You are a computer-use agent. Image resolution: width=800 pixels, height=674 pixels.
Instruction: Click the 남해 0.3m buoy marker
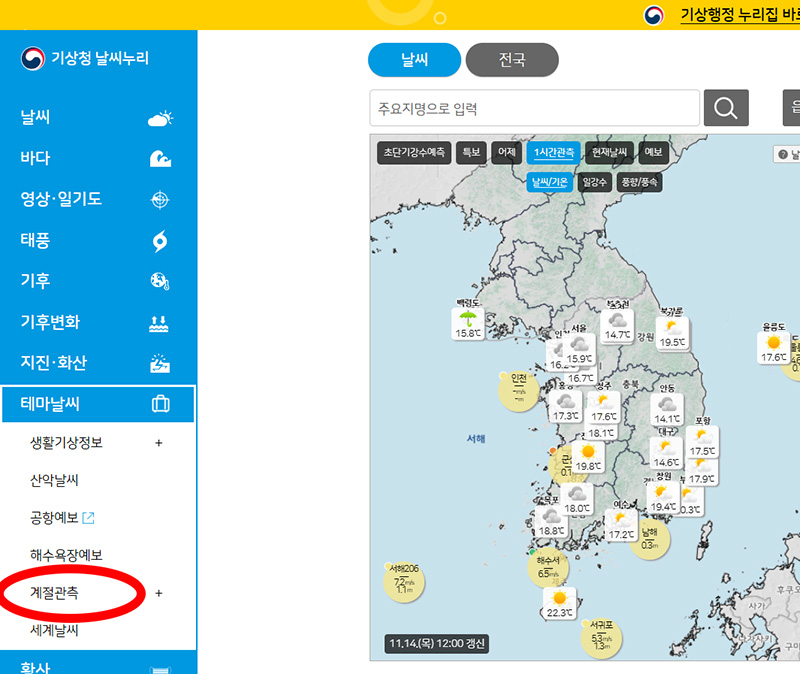tap(649, 539)
